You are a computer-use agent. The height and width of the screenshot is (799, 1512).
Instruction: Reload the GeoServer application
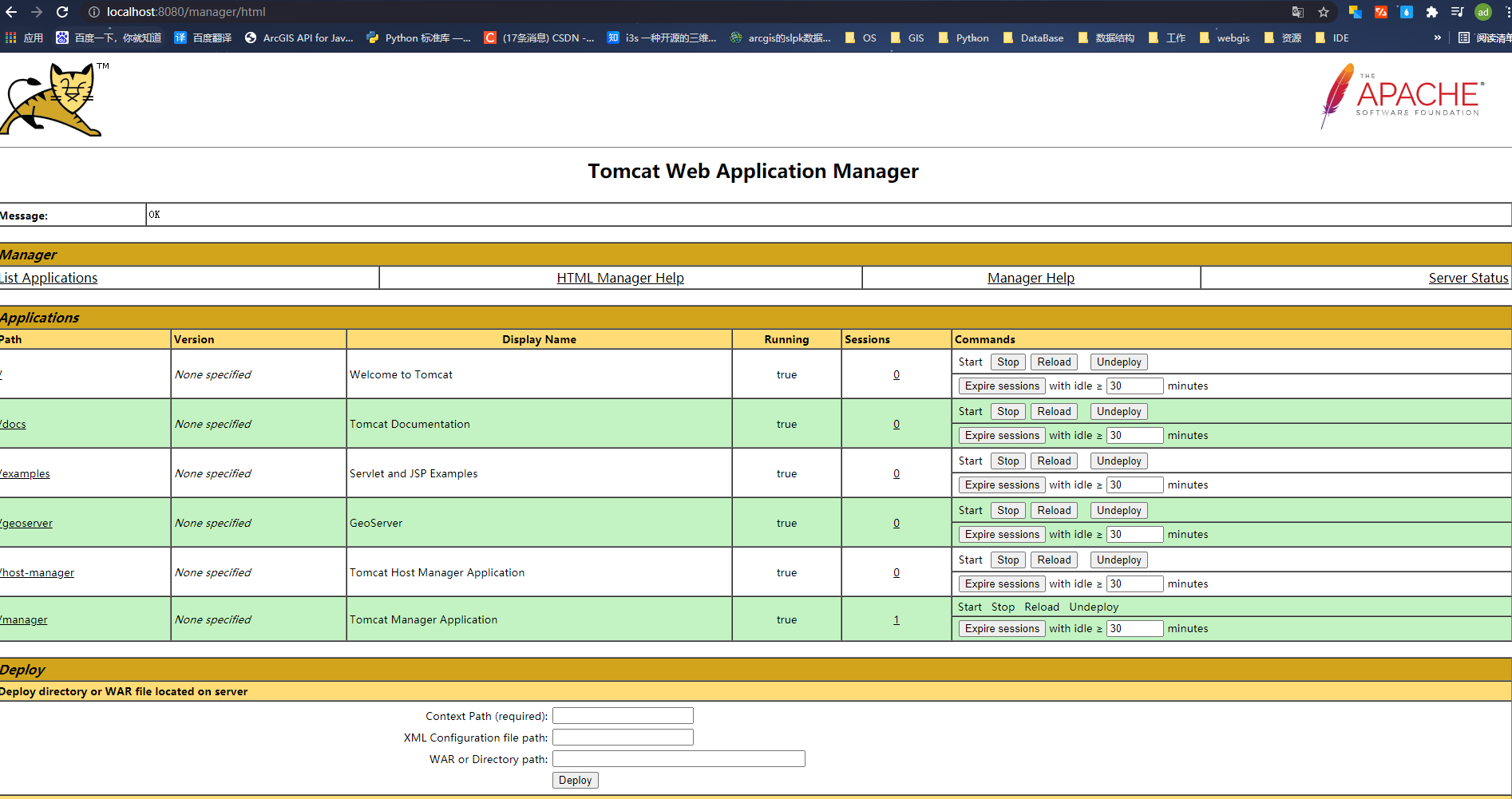point(1054,510)
